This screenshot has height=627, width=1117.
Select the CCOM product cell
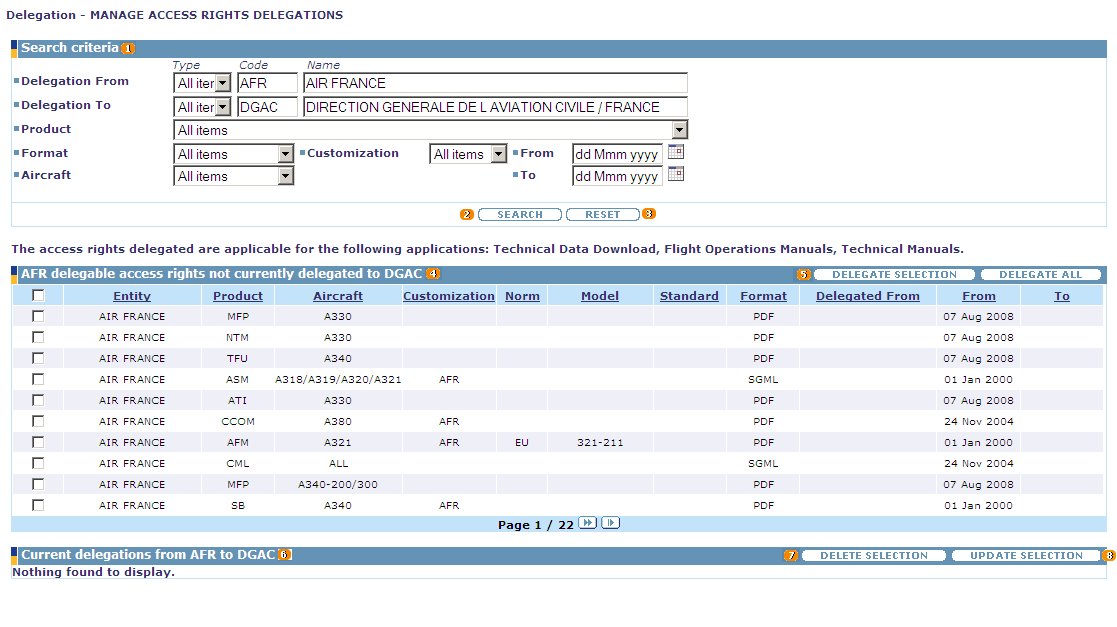(x=238, y=421)
